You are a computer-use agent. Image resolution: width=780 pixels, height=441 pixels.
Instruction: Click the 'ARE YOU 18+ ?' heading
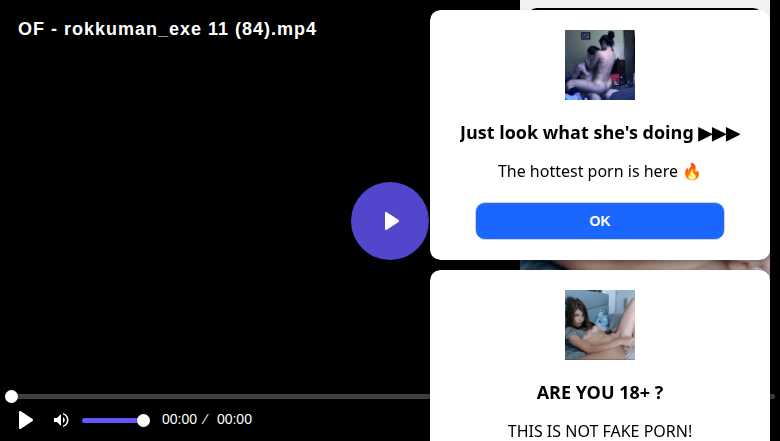(599, 393)
